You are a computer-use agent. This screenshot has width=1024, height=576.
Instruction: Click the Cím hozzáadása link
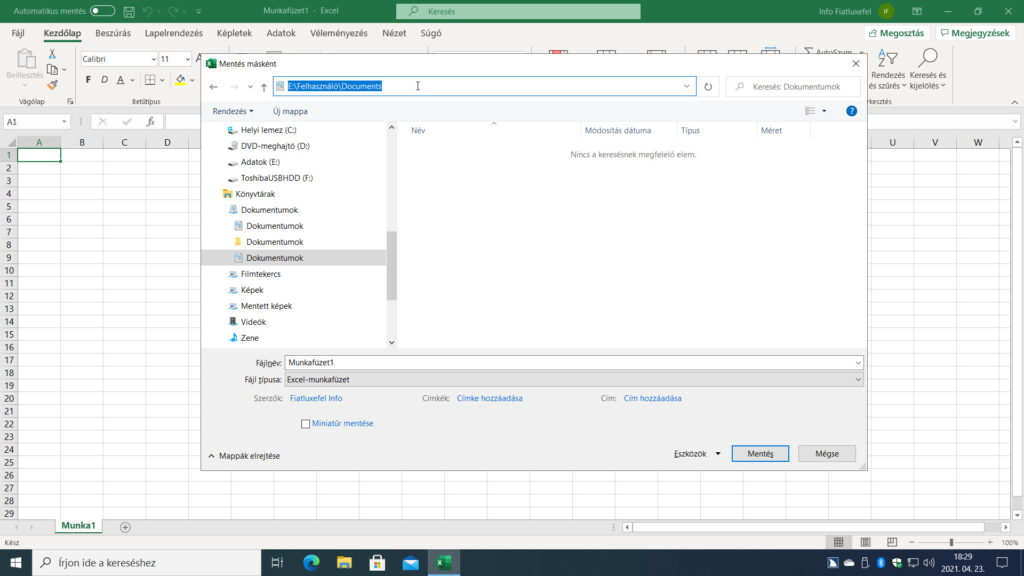tap(652, 398)
